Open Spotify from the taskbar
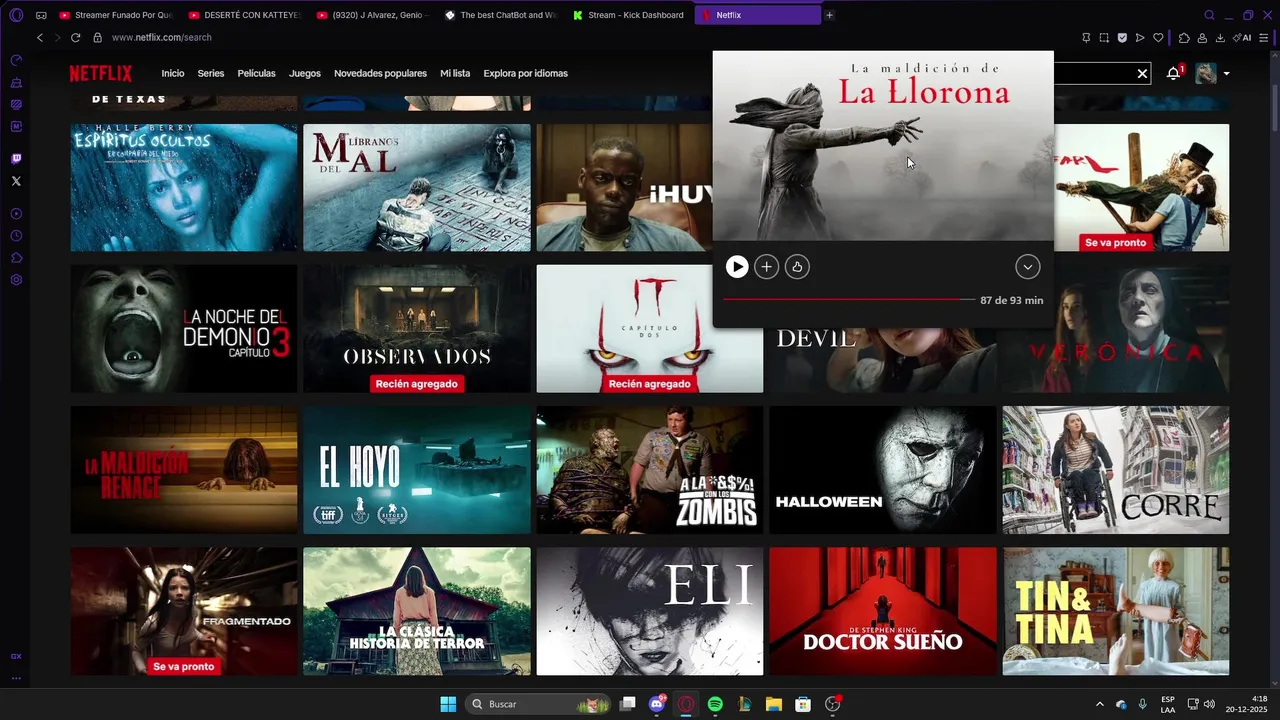The height and width of the screenshot is (720, 1280). coord(715,704)
